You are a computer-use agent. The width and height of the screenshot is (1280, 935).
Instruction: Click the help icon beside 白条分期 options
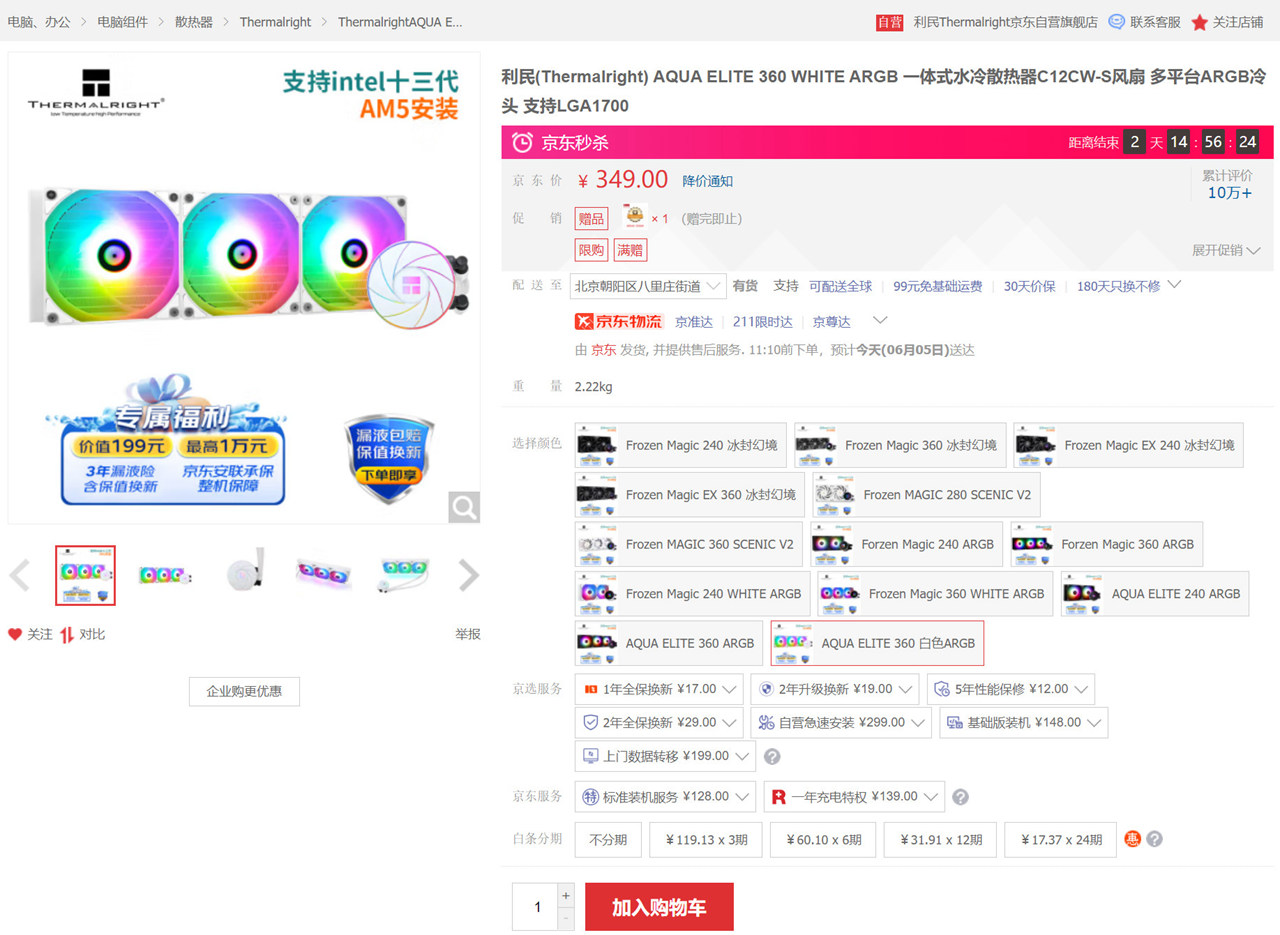(1155, 839)
